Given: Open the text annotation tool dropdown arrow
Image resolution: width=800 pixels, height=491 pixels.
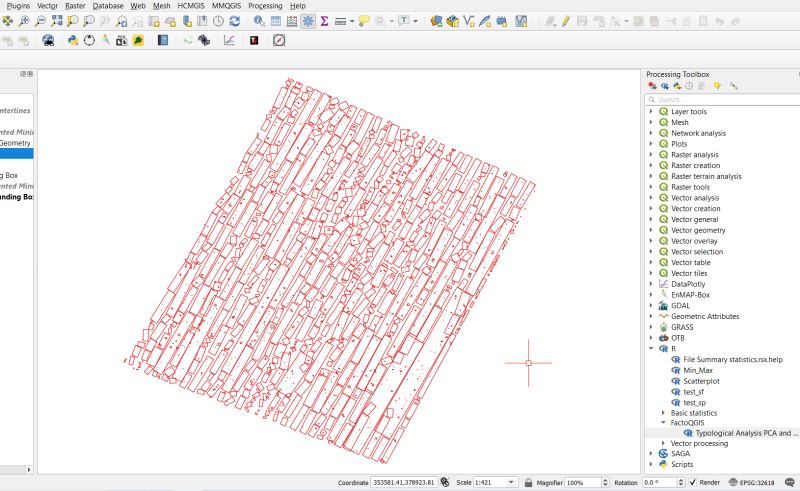Looking at the screenshot, I should click(x=415, y=21).
